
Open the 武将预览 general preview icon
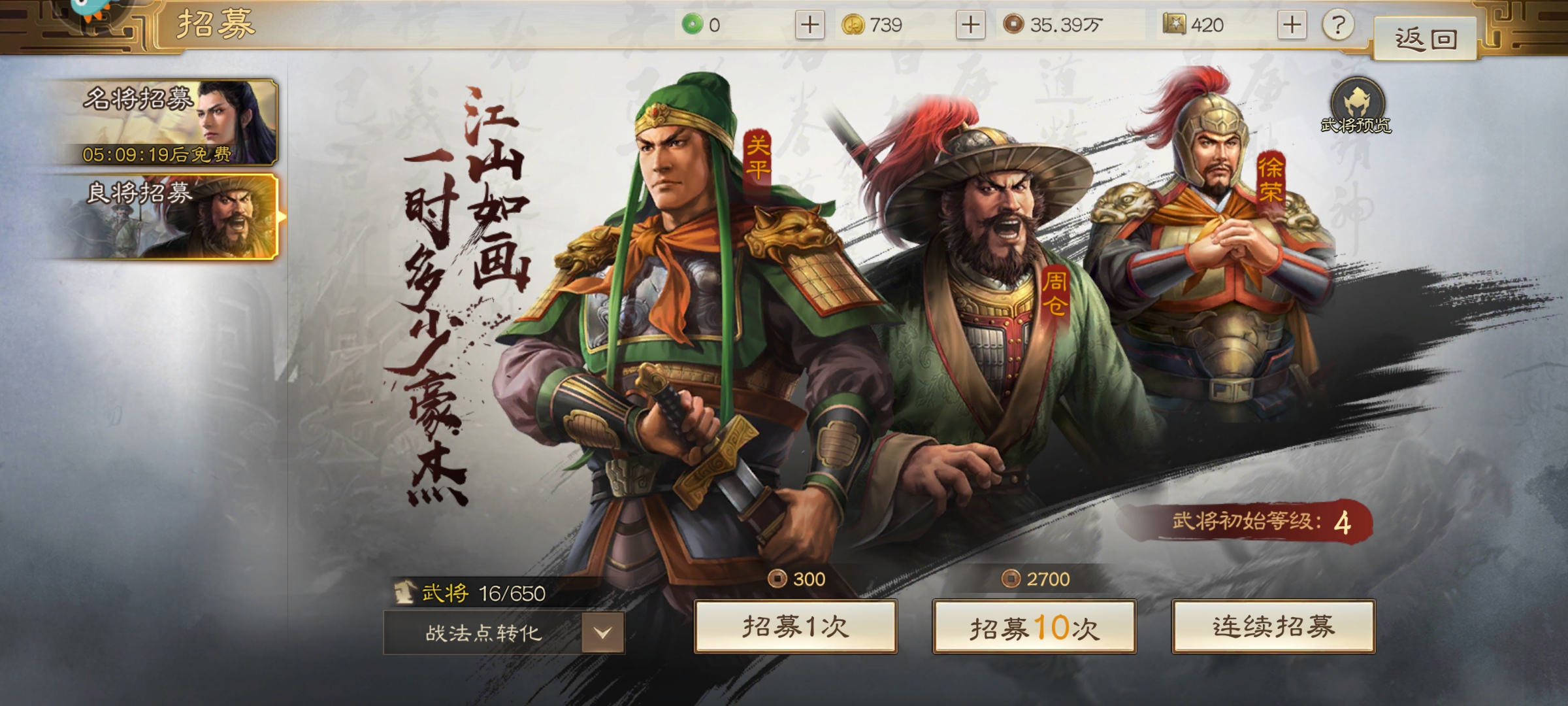pyautogui.click(x=1357, y=106)
